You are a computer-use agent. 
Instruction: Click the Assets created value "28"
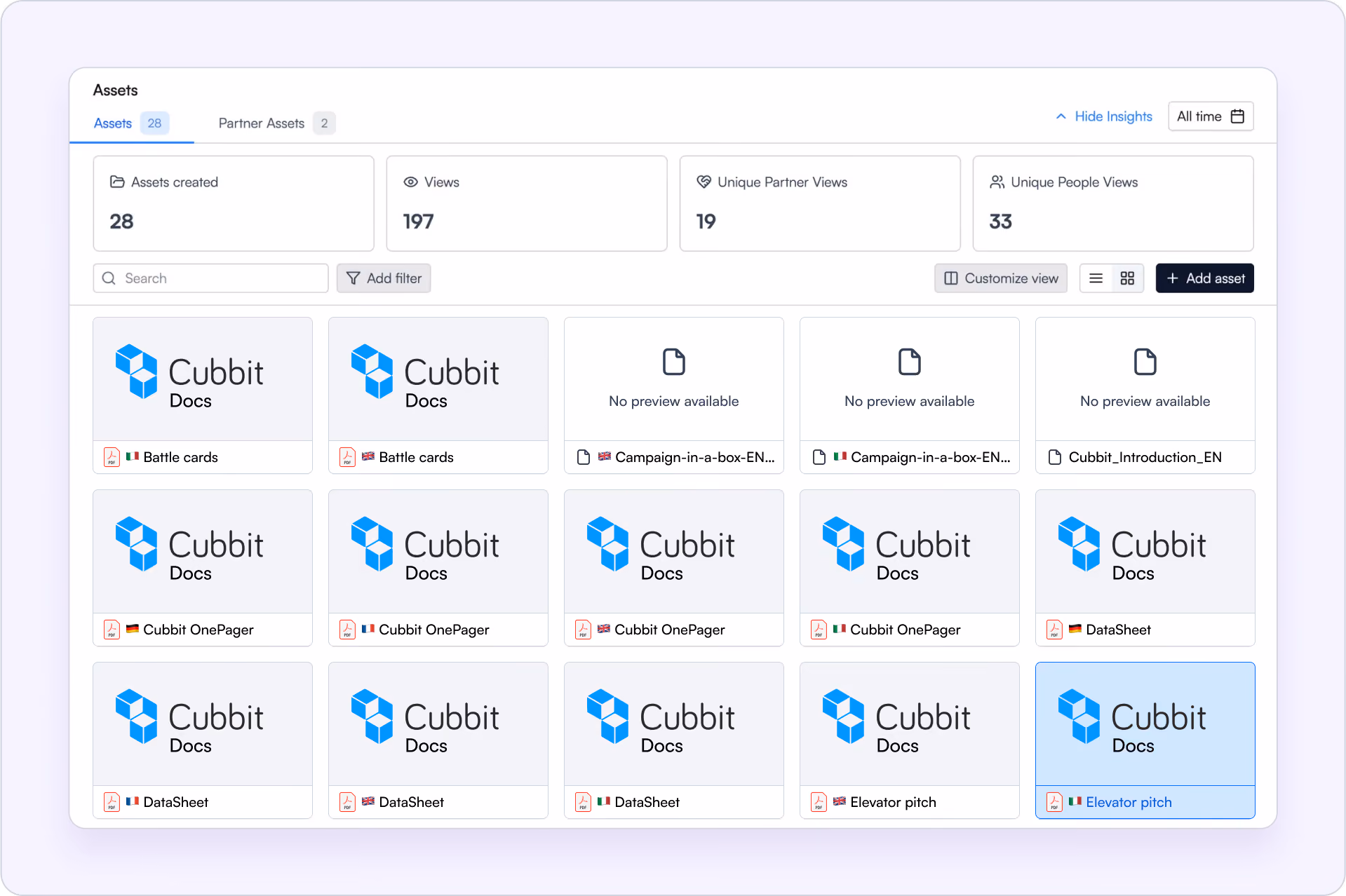(121, 222)
